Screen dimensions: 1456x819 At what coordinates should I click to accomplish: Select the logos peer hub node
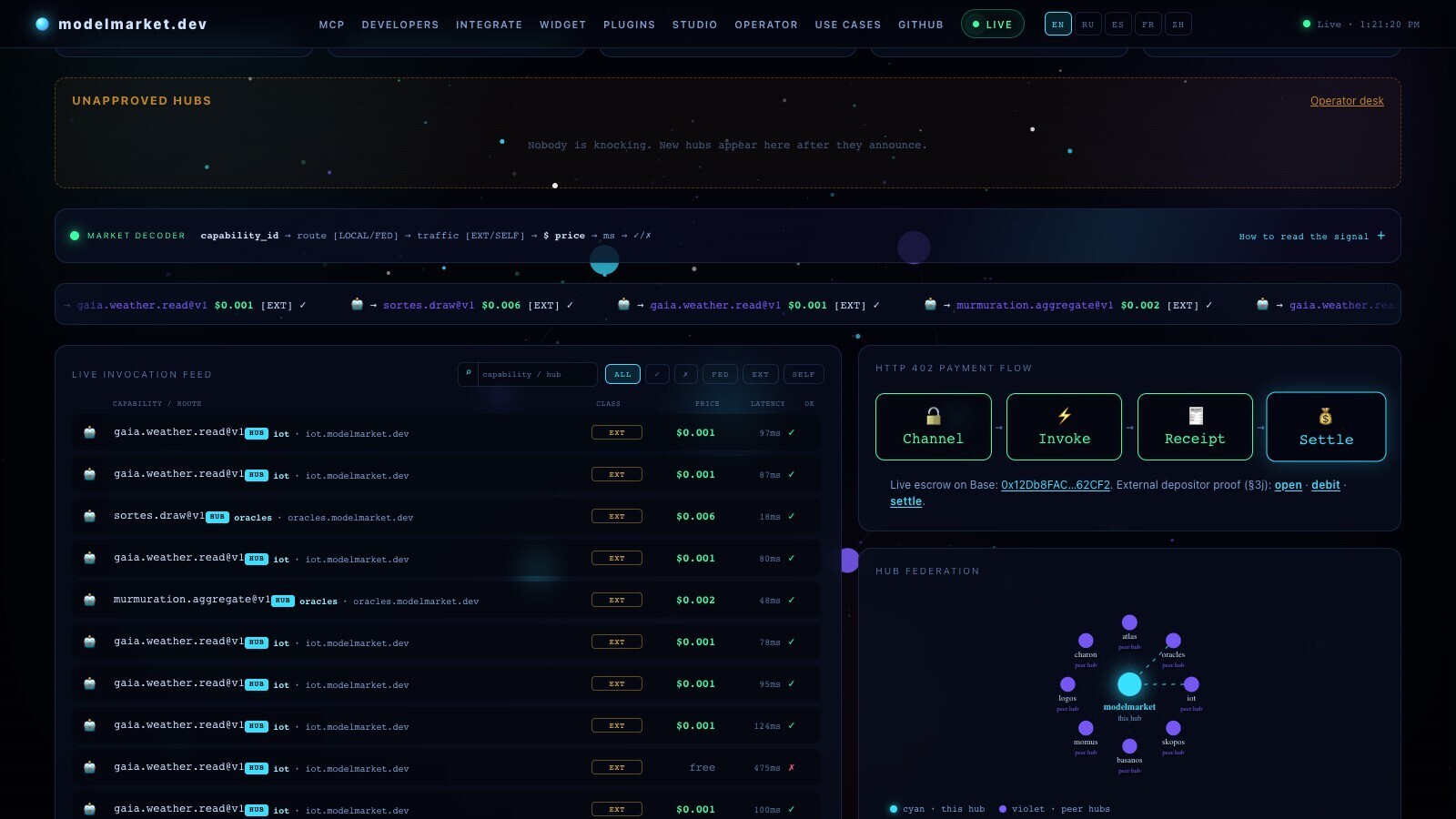pos(1067,684)
